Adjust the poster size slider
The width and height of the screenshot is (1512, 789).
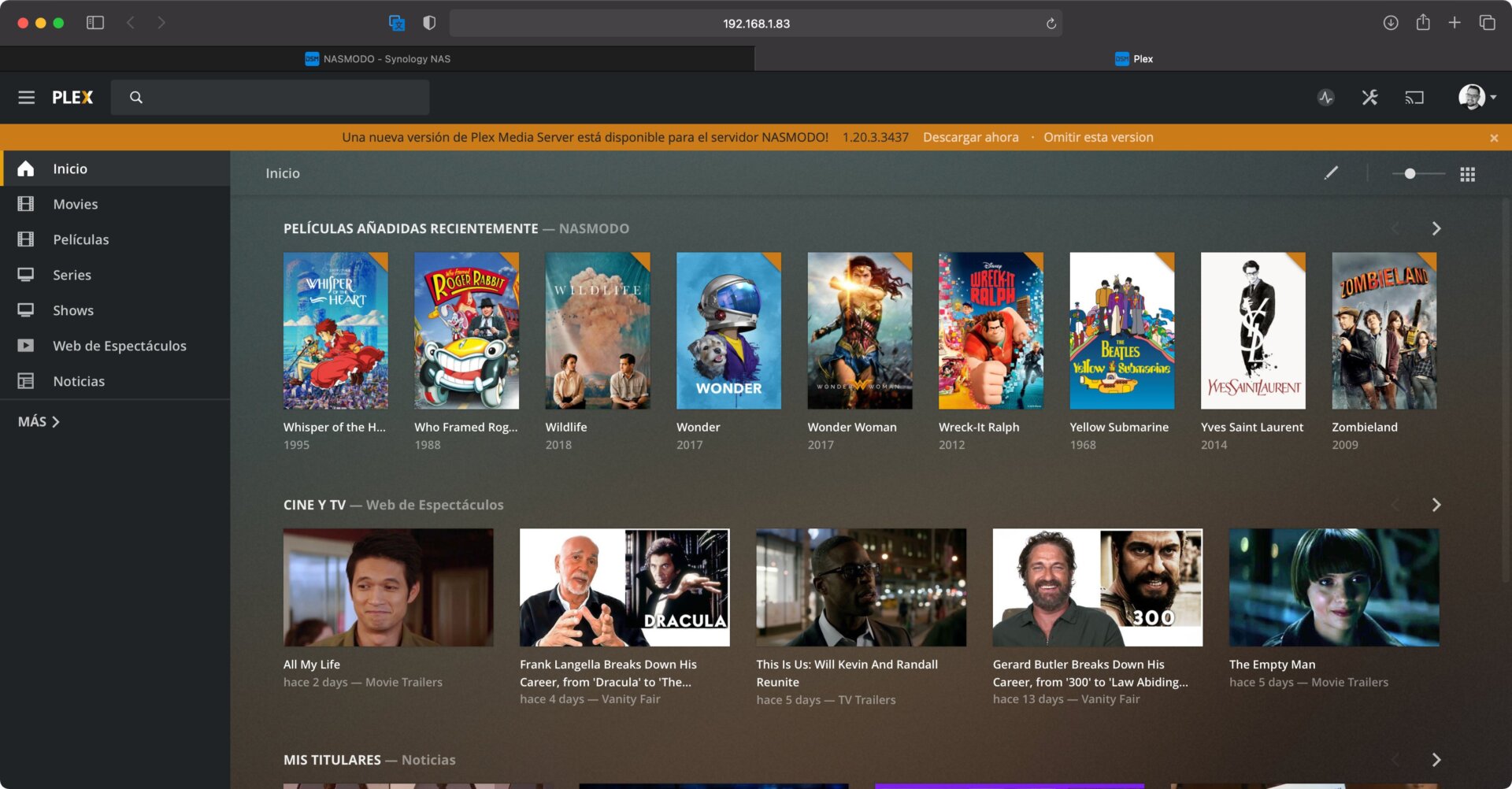[x=1409, y=173]
